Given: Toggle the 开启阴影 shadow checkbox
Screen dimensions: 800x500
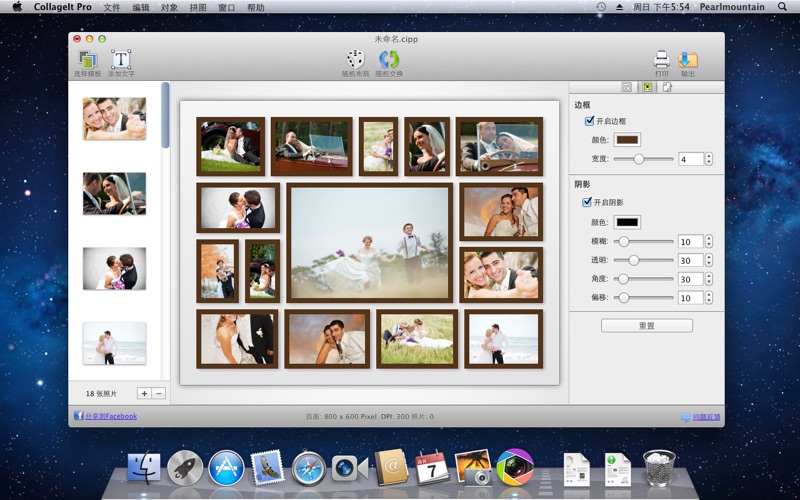Looking at the screenshot, I should click(x=587, y=202).
